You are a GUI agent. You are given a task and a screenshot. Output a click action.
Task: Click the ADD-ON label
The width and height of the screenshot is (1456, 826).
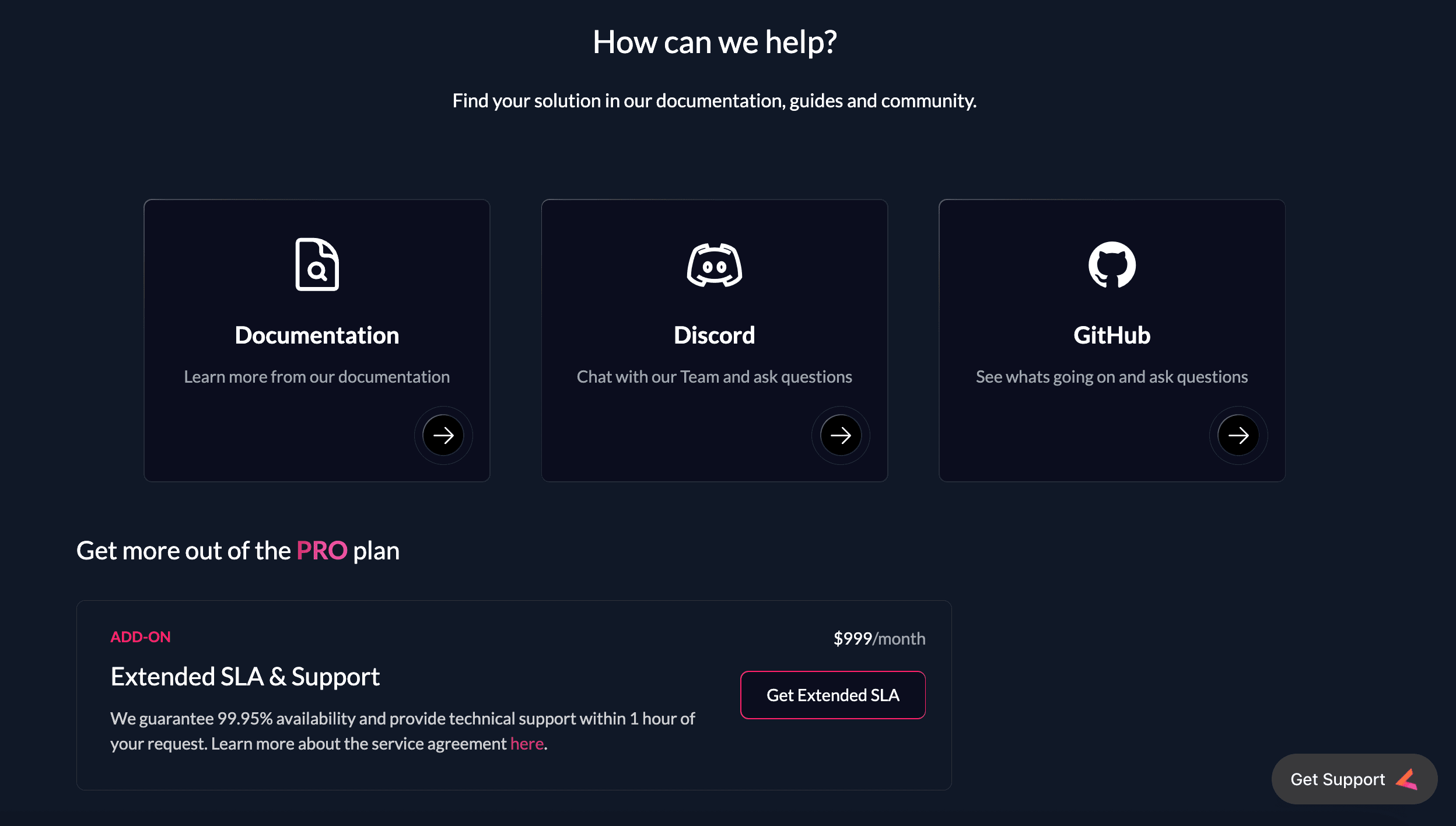(x=141, y=637)
